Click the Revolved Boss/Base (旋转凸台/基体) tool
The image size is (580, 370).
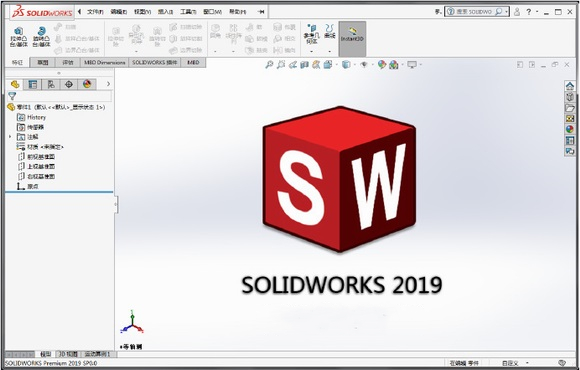41,36
